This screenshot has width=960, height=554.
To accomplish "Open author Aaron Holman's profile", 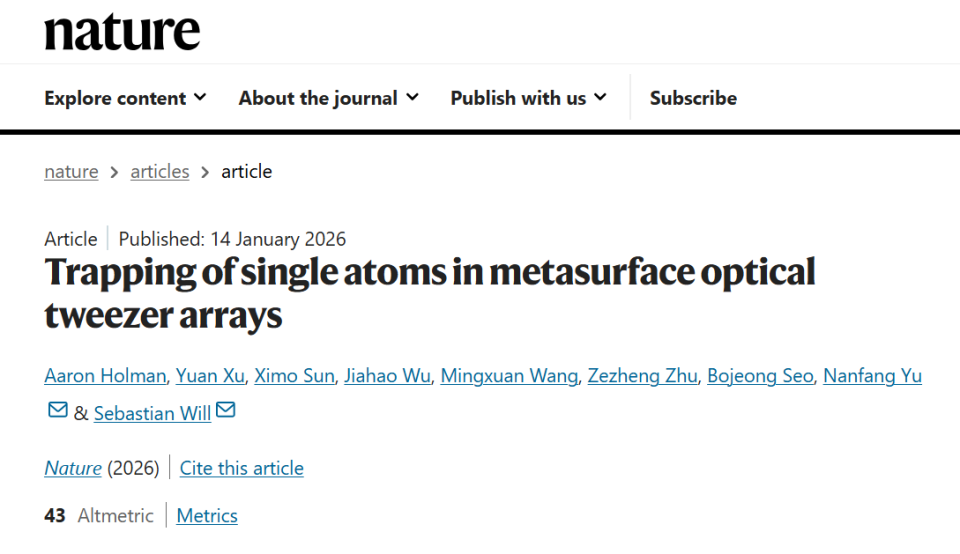I will pos(105,376).
